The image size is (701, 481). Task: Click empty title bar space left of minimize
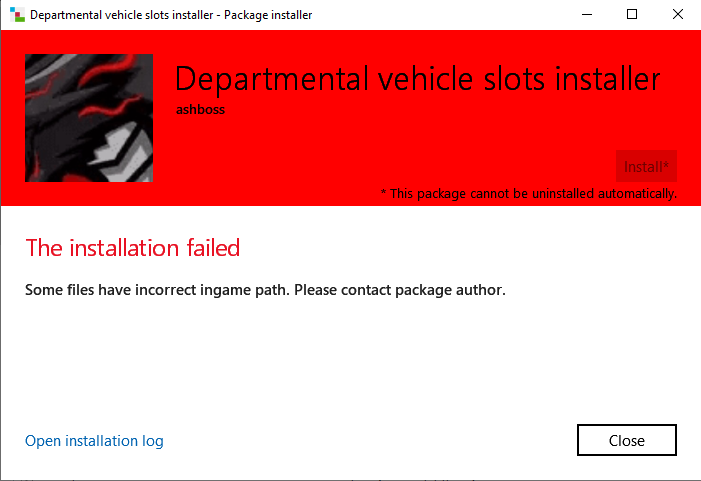450,15
